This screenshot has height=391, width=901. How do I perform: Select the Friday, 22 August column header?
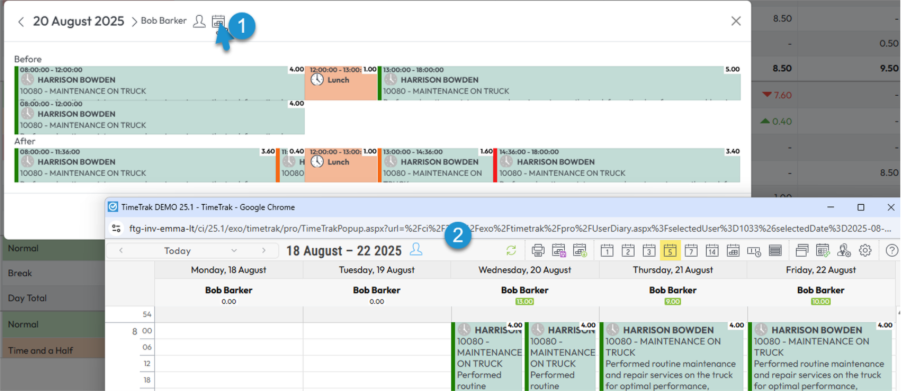click(x=820, y=270)
